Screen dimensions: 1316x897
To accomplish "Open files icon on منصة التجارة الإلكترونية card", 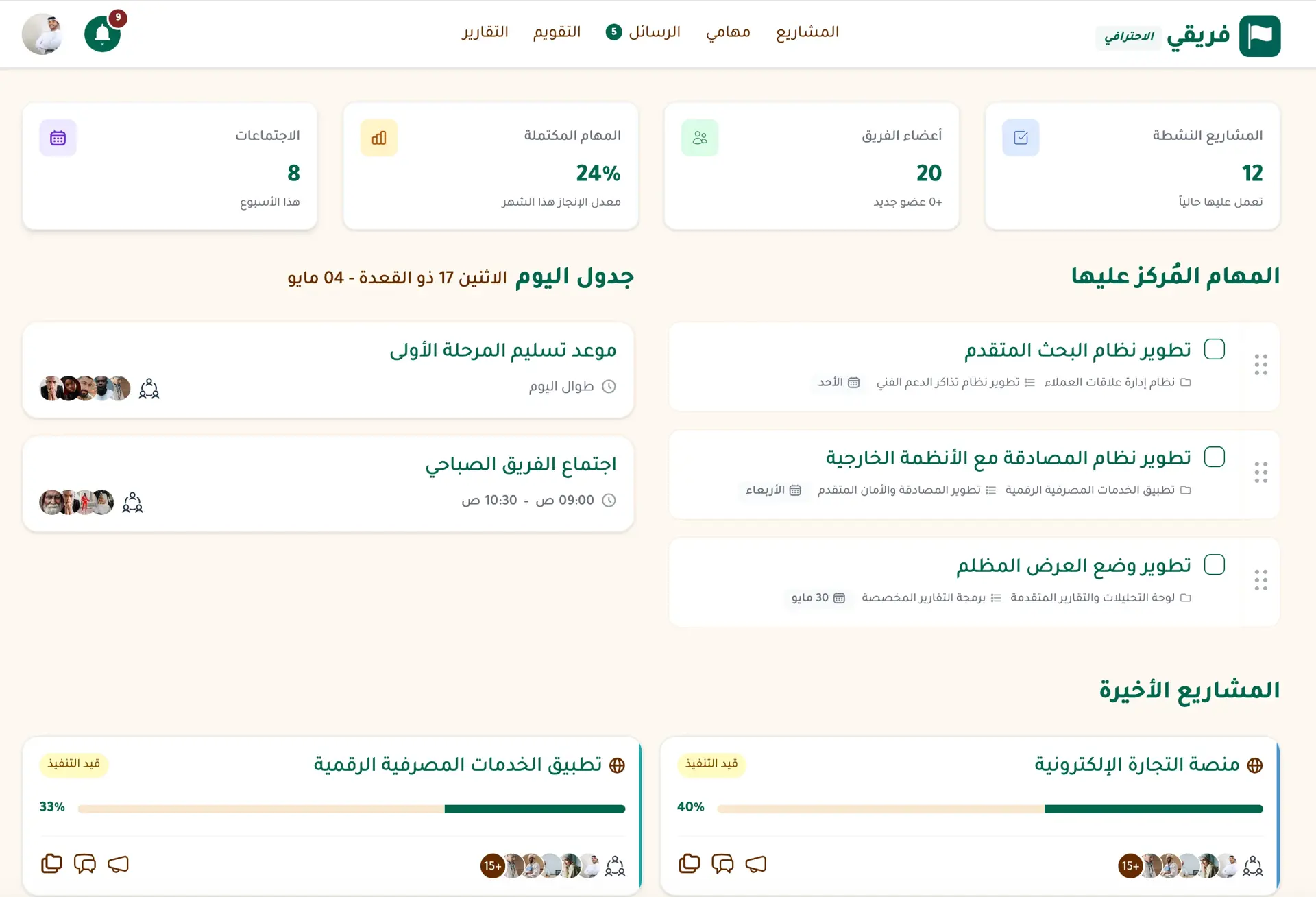I will (x=690, y=863).
